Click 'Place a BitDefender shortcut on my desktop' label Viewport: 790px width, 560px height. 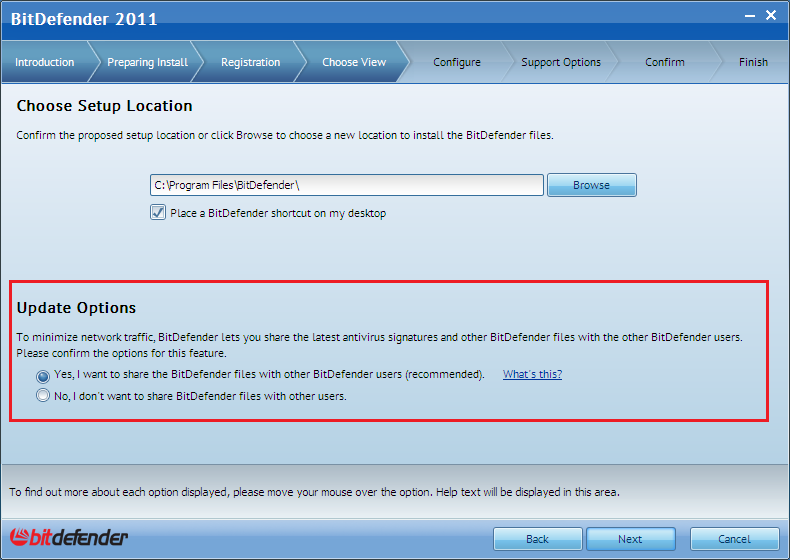coord(278,213)
